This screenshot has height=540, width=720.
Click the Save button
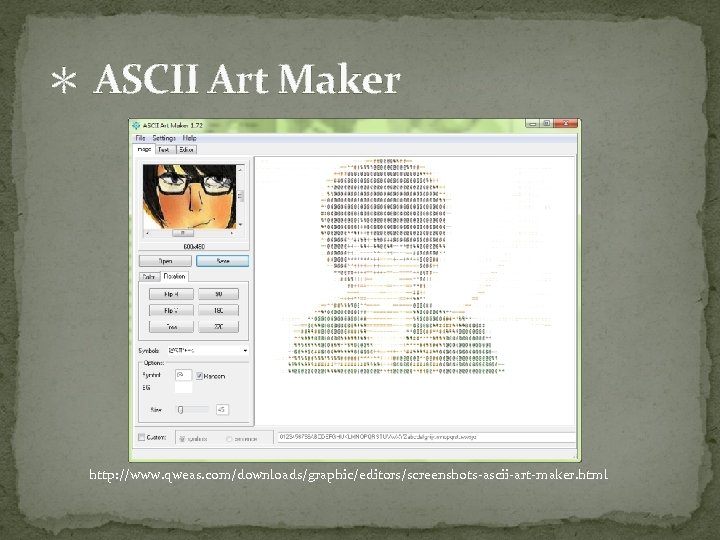click(x=223, y=261)
